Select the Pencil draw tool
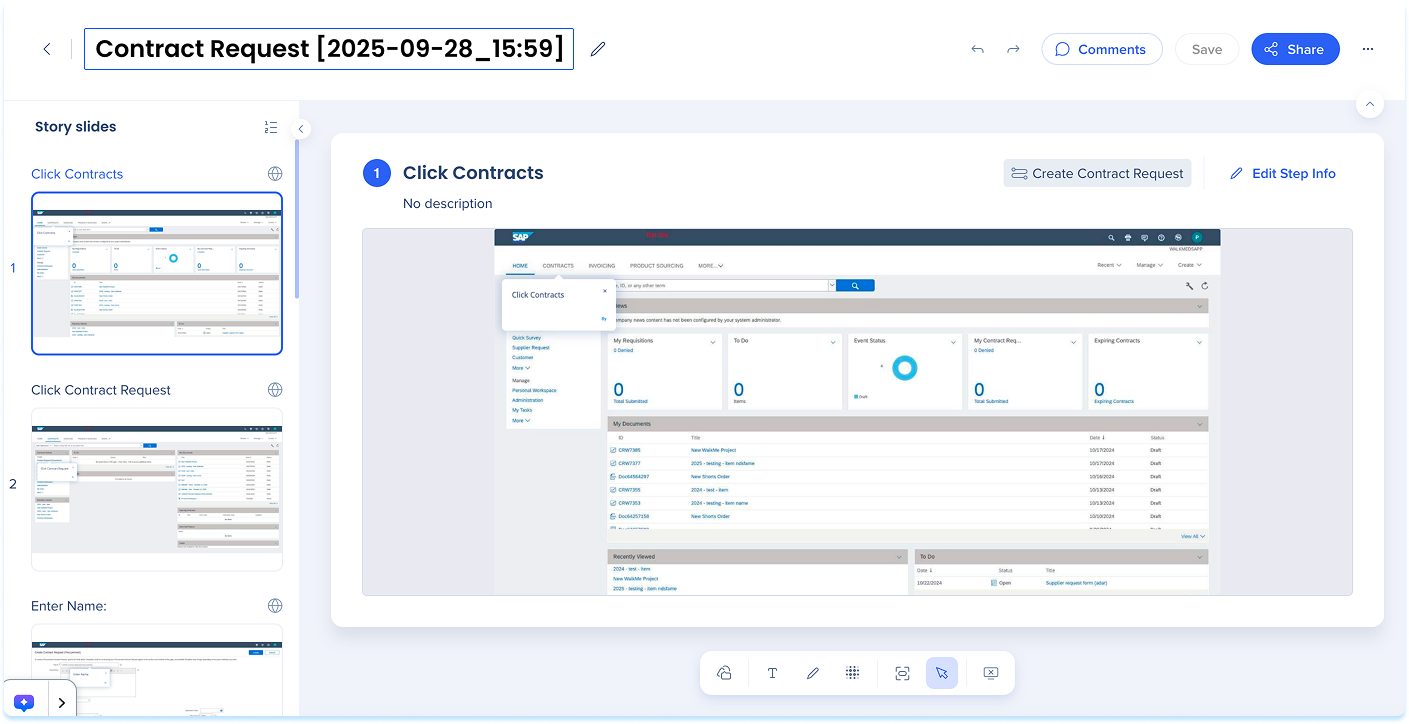1409x724 pixels. tap(812, 673)
